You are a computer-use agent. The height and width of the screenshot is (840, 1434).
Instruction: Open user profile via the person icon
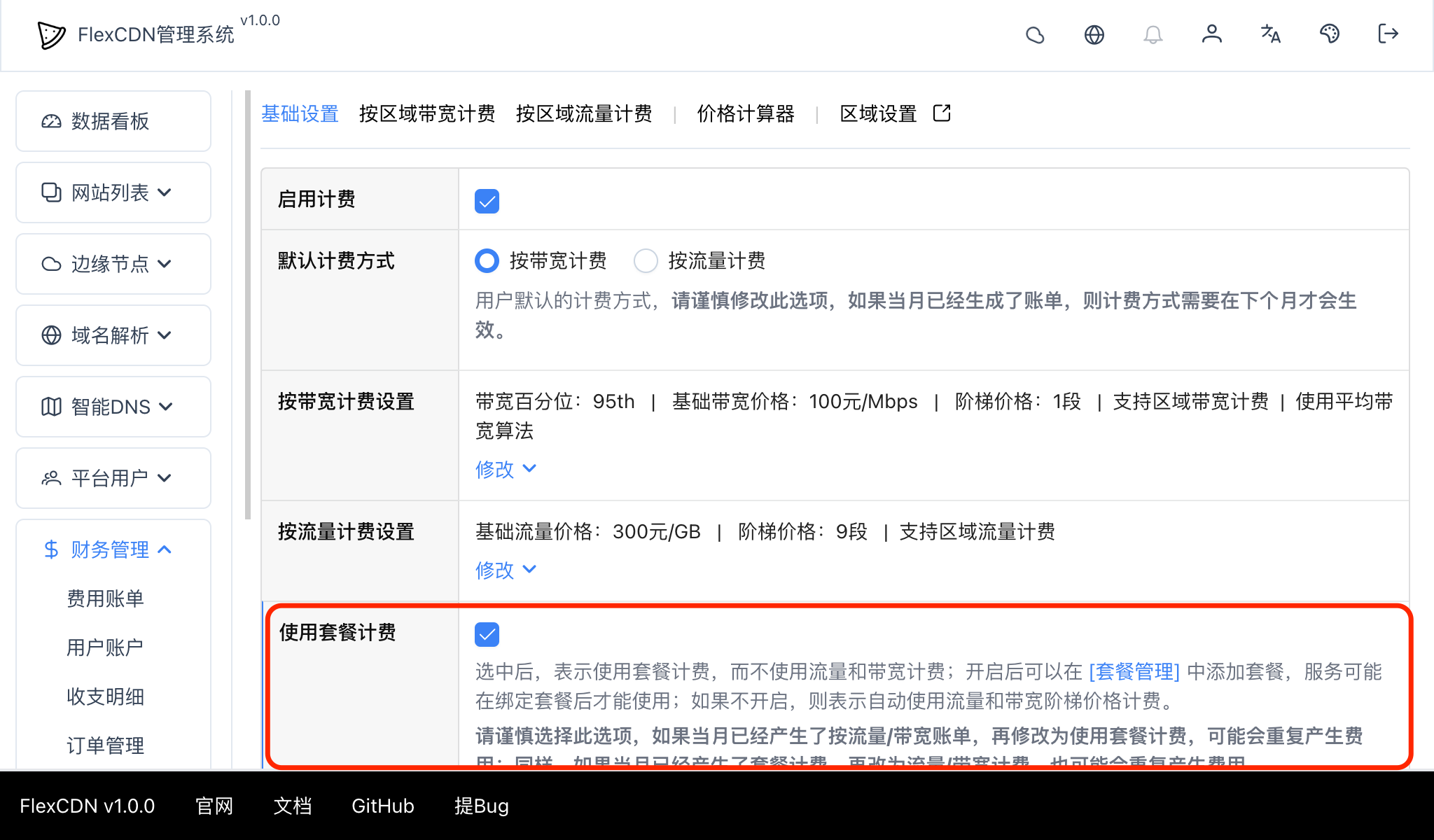point(1212,34)
